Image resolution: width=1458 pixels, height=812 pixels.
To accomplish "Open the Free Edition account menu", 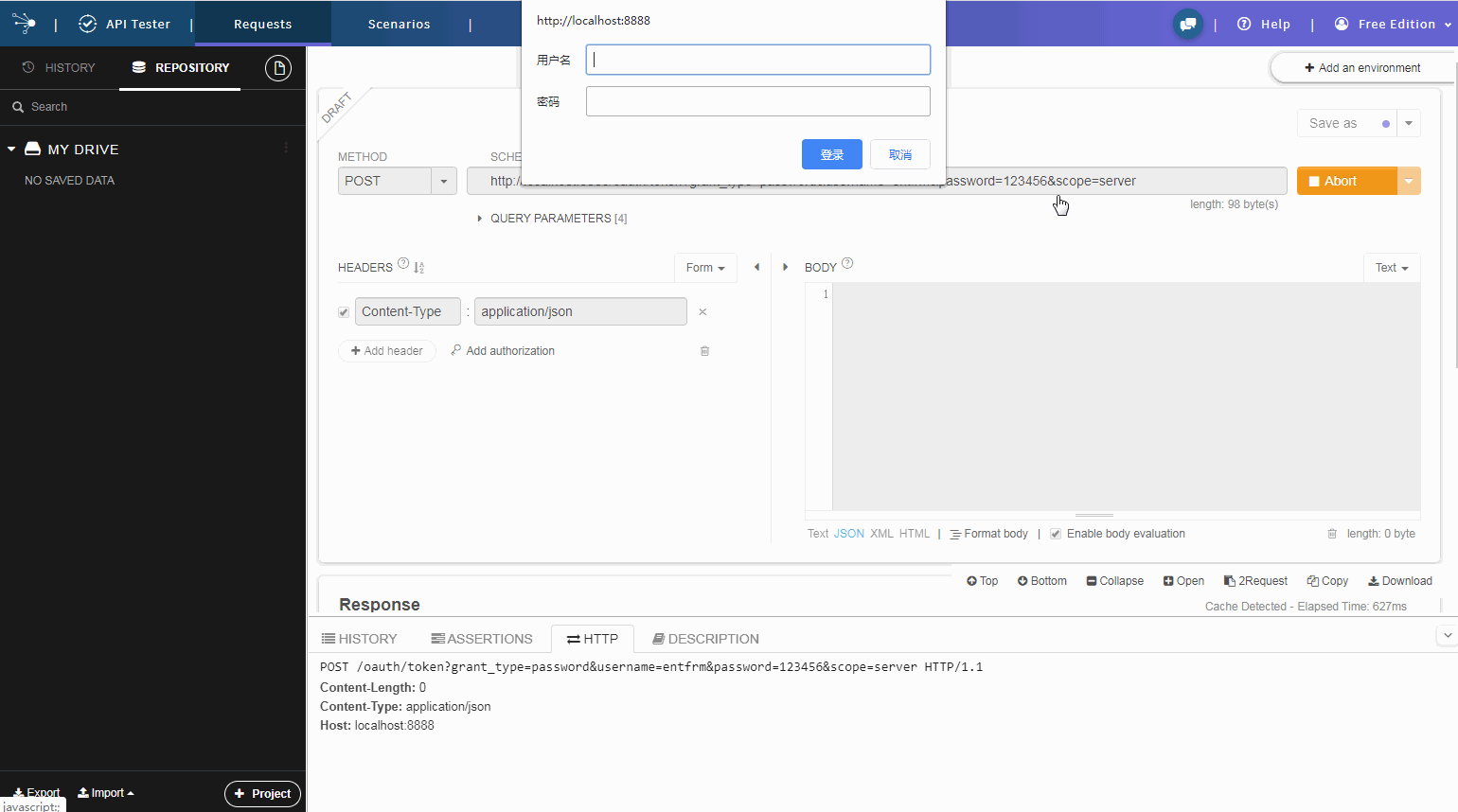I will (x=1392, y=24).
